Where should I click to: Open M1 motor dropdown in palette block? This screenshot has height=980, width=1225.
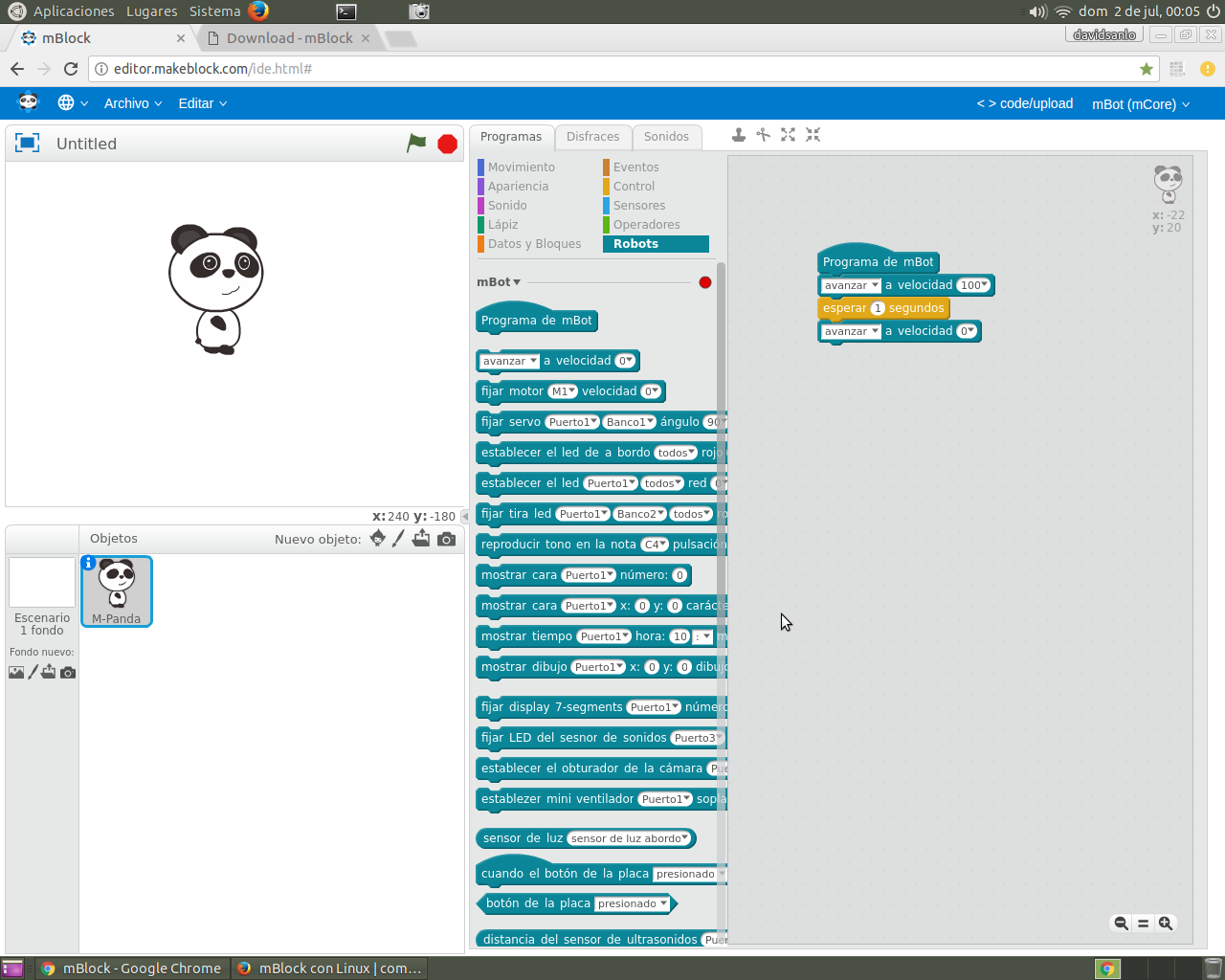tap(563, 391)
